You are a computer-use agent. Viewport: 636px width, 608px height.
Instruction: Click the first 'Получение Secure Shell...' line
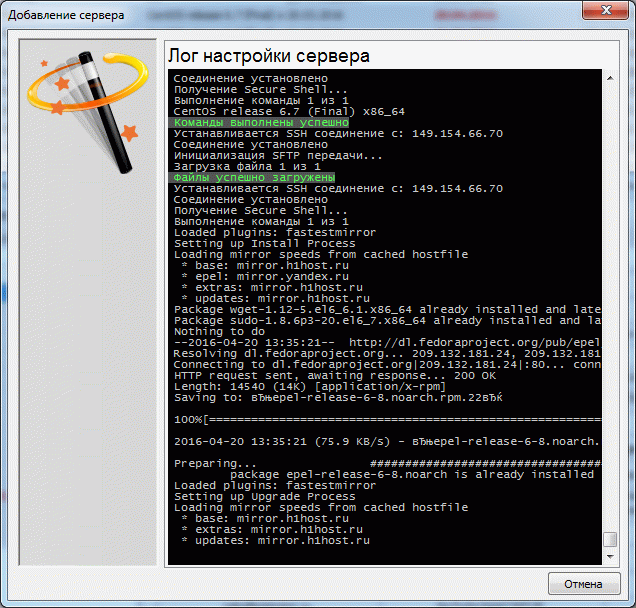[260, 89]
